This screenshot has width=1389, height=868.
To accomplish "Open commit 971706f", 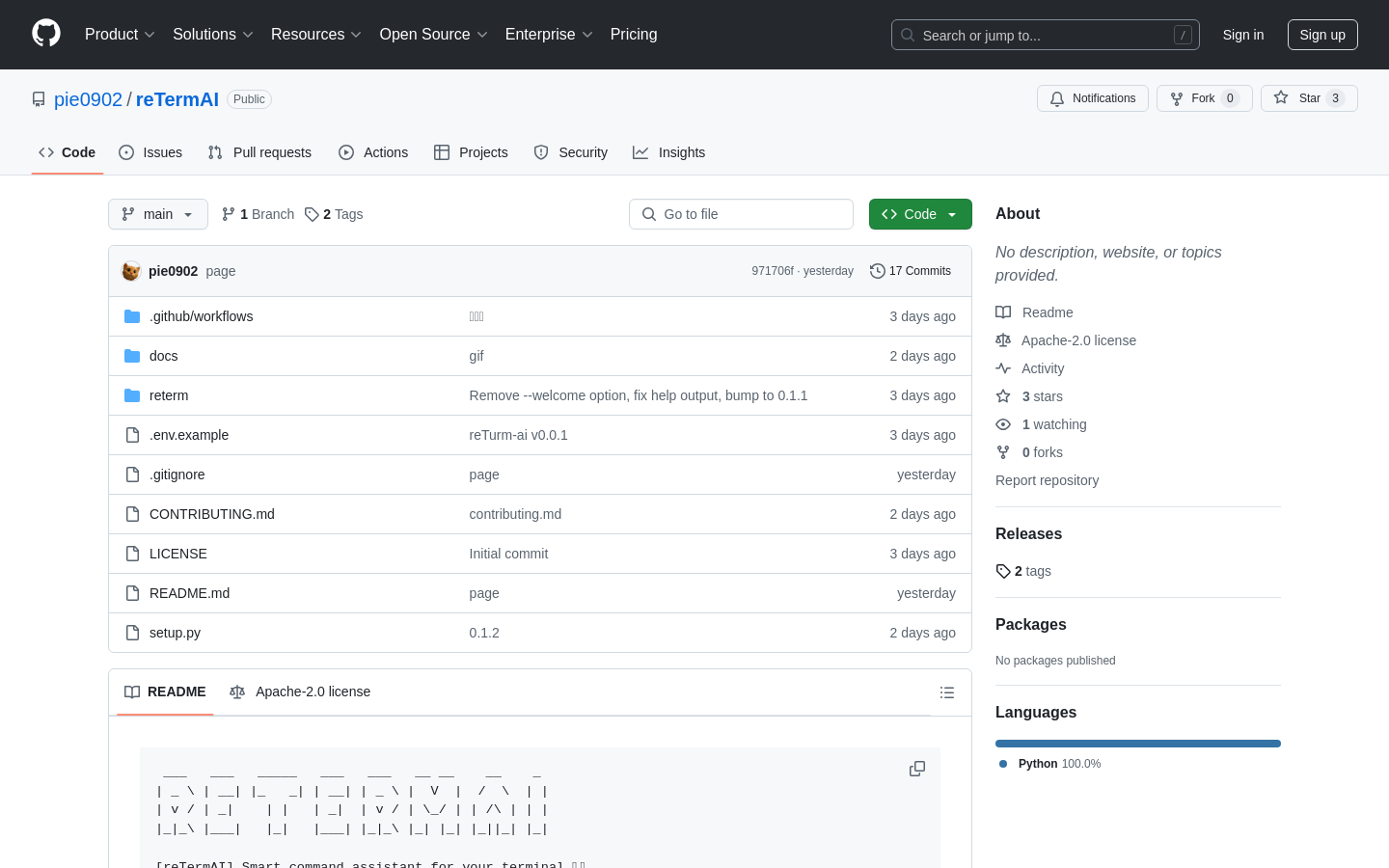I will [x=773, y=271].
